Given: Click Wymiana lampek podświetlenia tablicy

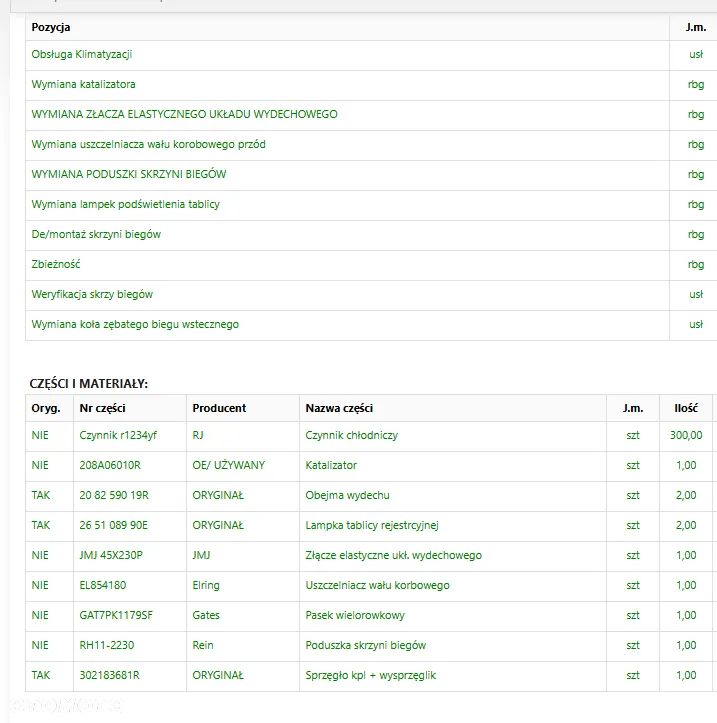Looking at the screenshot, I should pos(126,204).
